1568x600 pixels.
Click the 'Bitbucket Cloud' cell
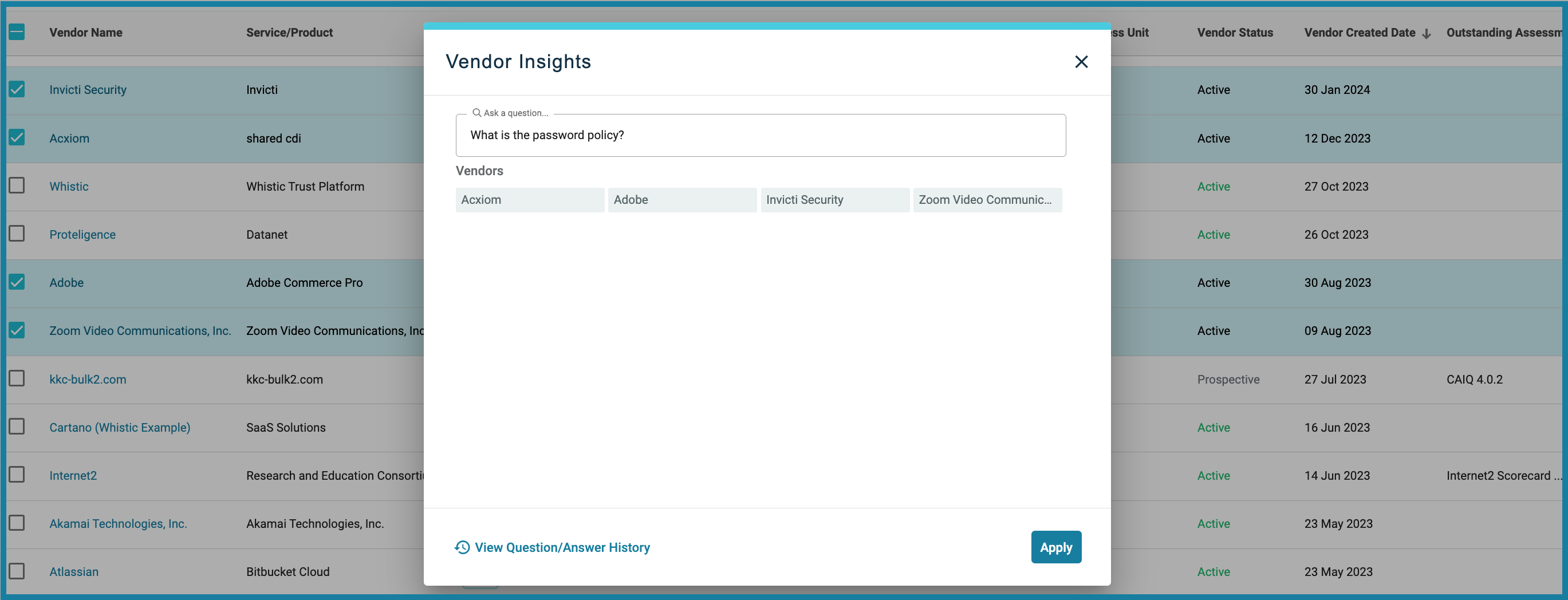point(287,571)
